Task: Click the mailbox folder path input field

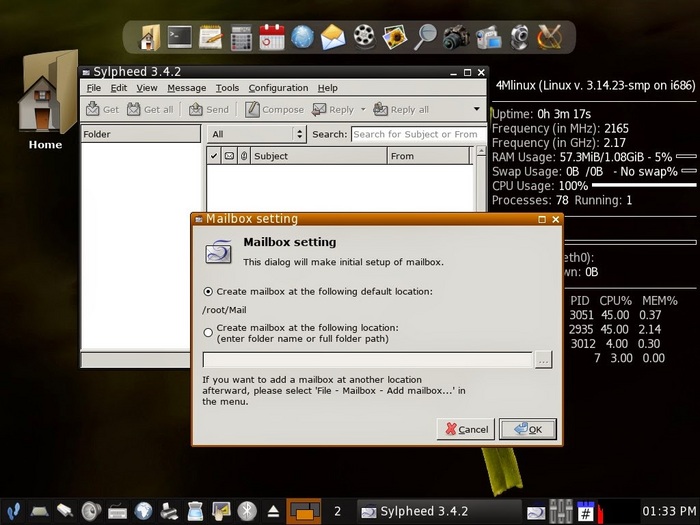Action: click(367, 360)
